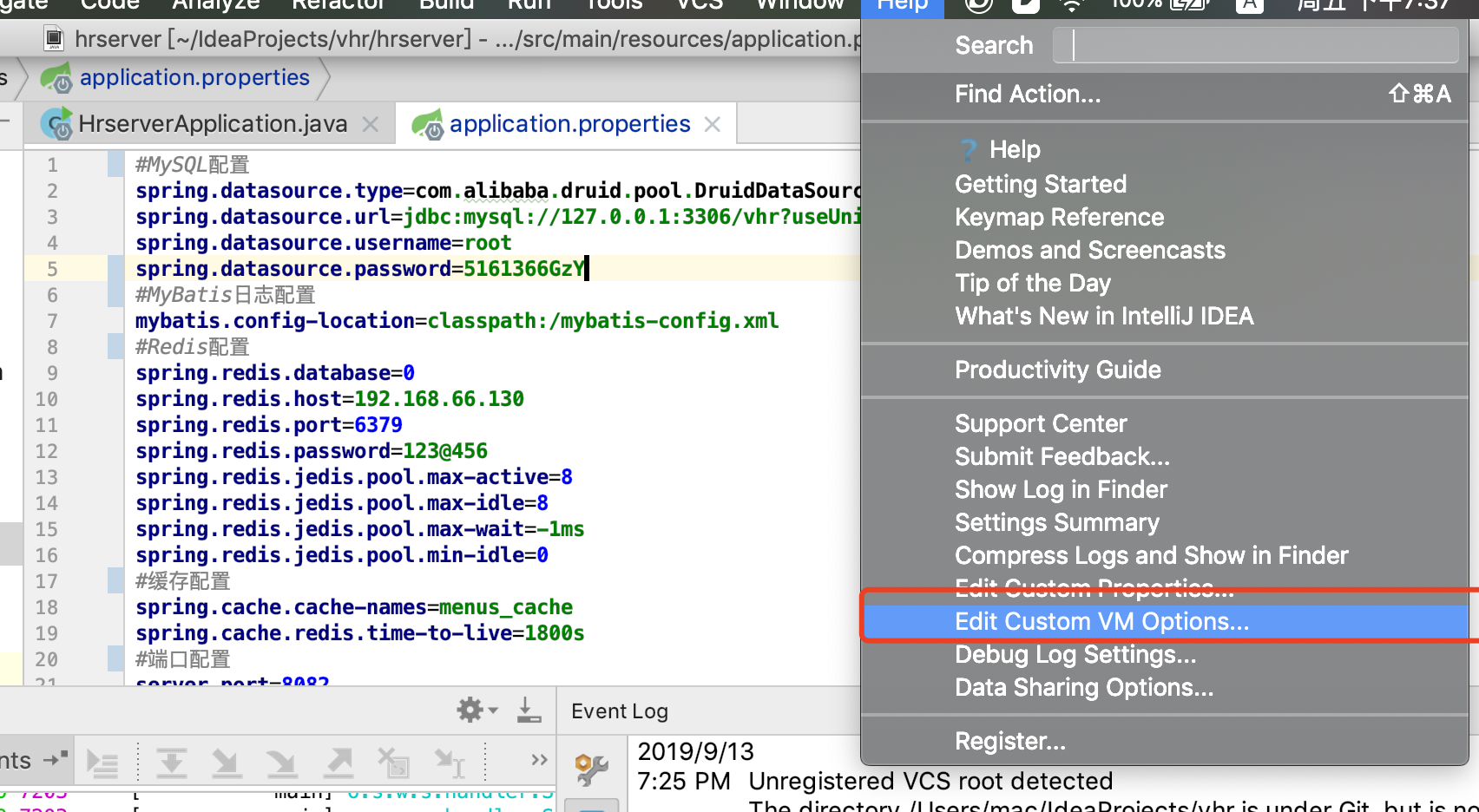Click the spring.redis.host line
The width and height of the screenshot is (1479, 812).
(330, 399)
